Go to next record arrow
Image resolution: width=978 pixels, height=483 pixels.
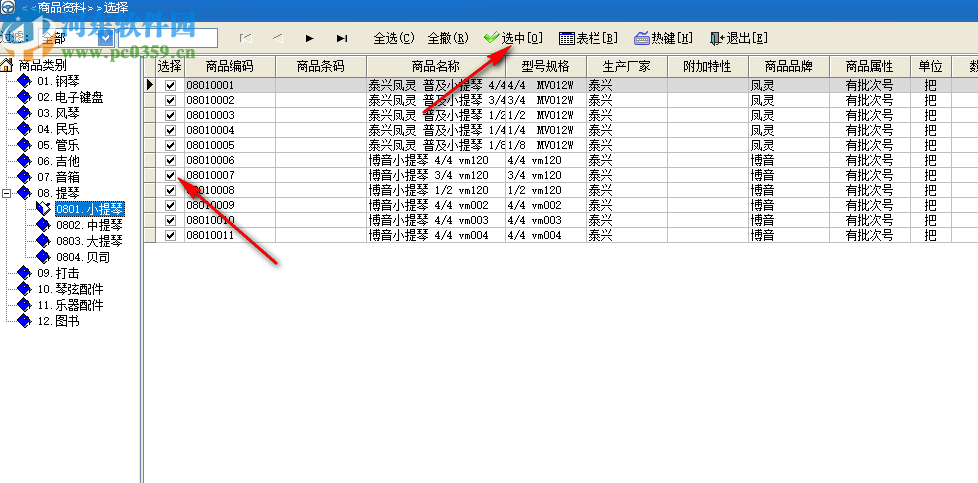coord(310,39)
